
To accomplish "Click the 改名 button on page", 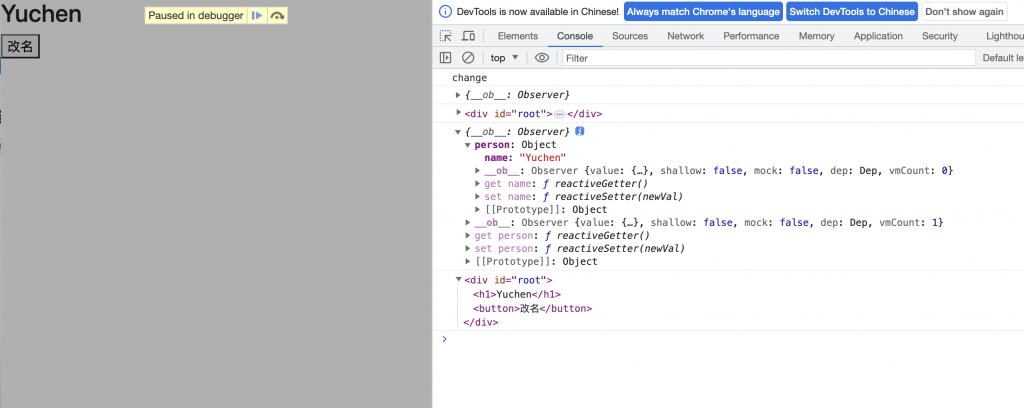I will click(21, 46).
